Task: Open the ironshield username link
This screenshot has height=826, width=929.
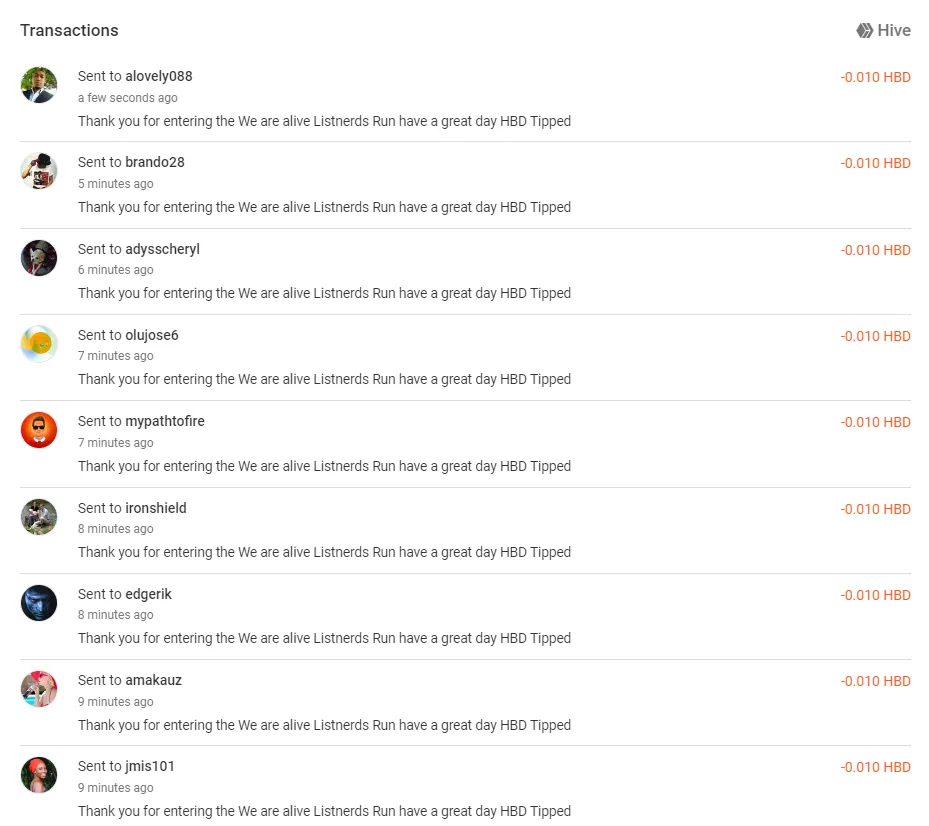Action: [156, 508]
